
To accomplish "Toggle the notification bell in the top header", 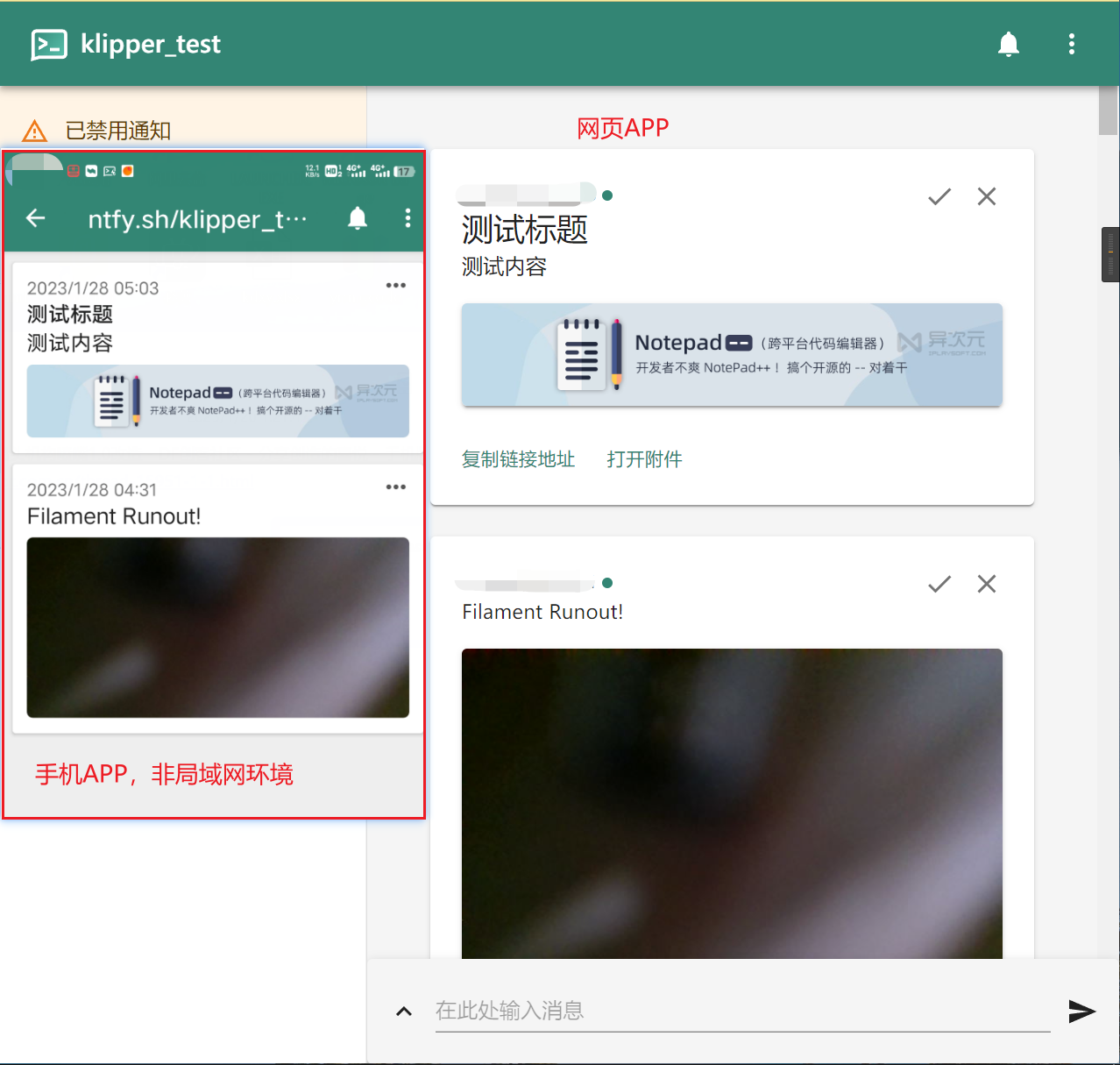I will pos(1009,44).
